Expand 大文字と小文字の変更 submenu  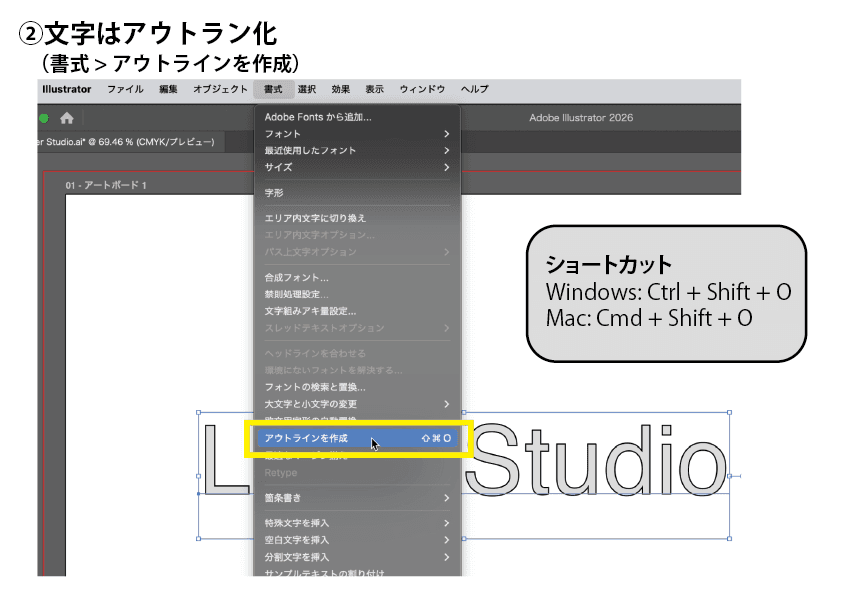click(x=357, y=404)
